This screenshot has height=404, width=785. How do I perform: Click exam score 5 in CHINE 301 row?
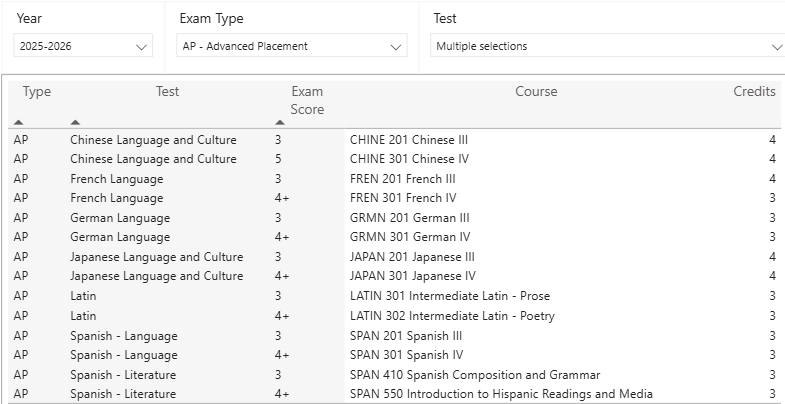click(x=278, y=159)
